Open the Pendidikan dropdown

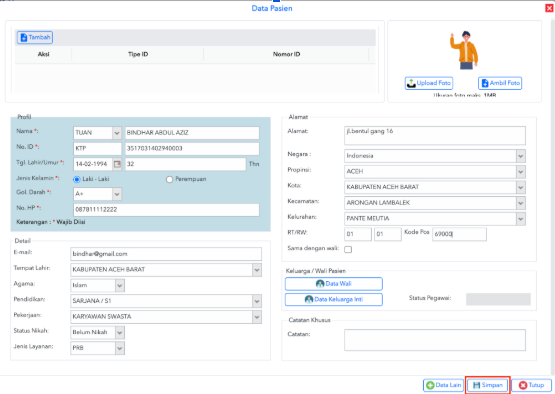(x=257, y=301)
